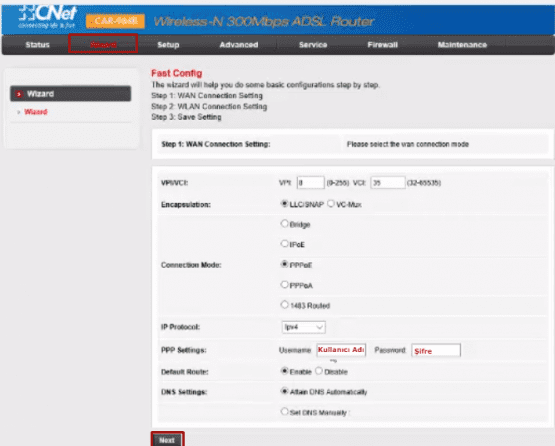Image resolution: width=555 pixels, height=446 pixels.
Task: Select Set DNS Manually
Action: click(284, 411)
